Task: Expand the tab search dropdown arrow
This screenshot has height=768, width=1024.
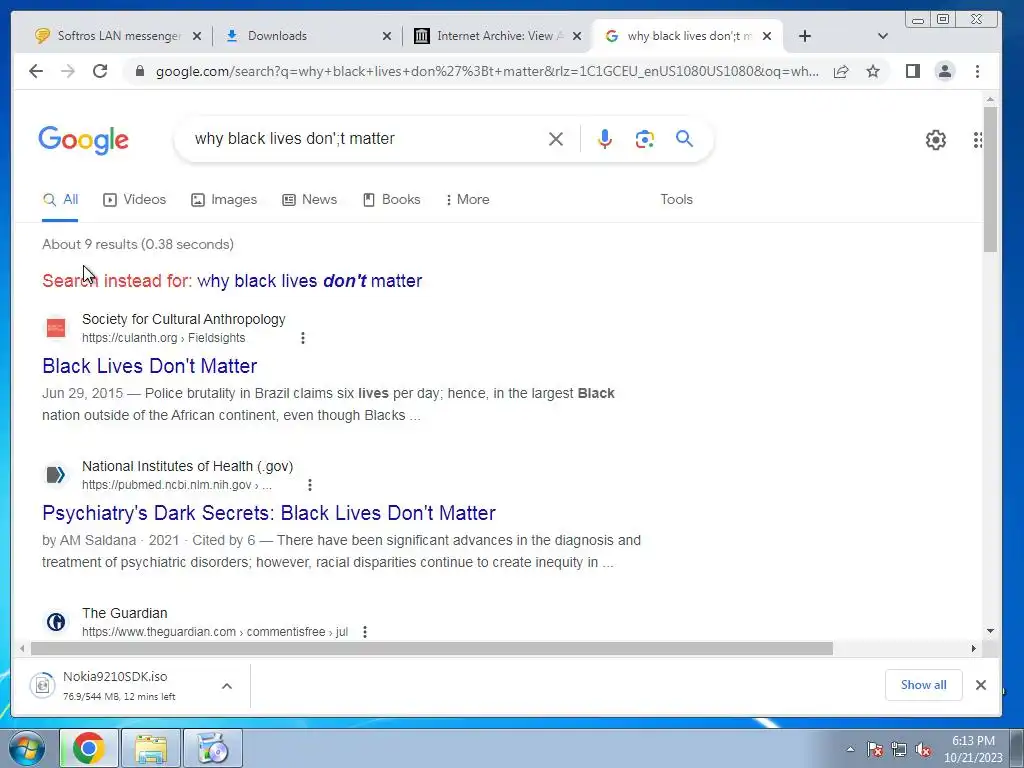Action: click(883, 36)
